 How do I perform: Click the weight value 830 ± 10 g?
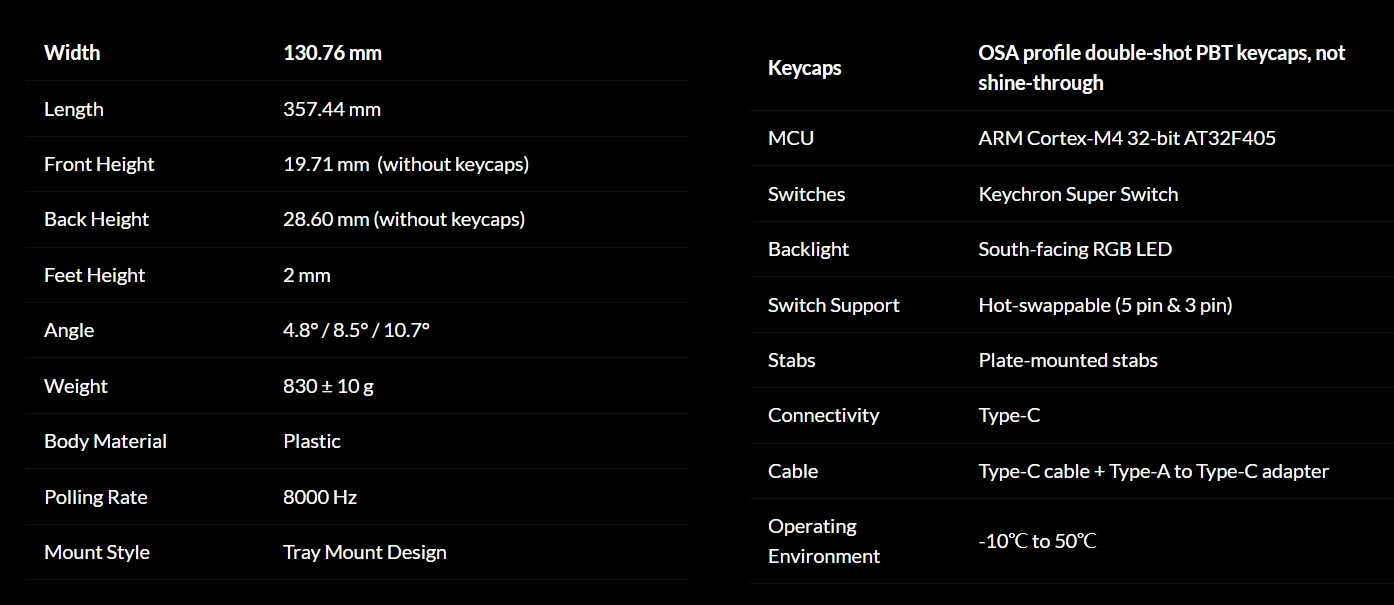328,386
